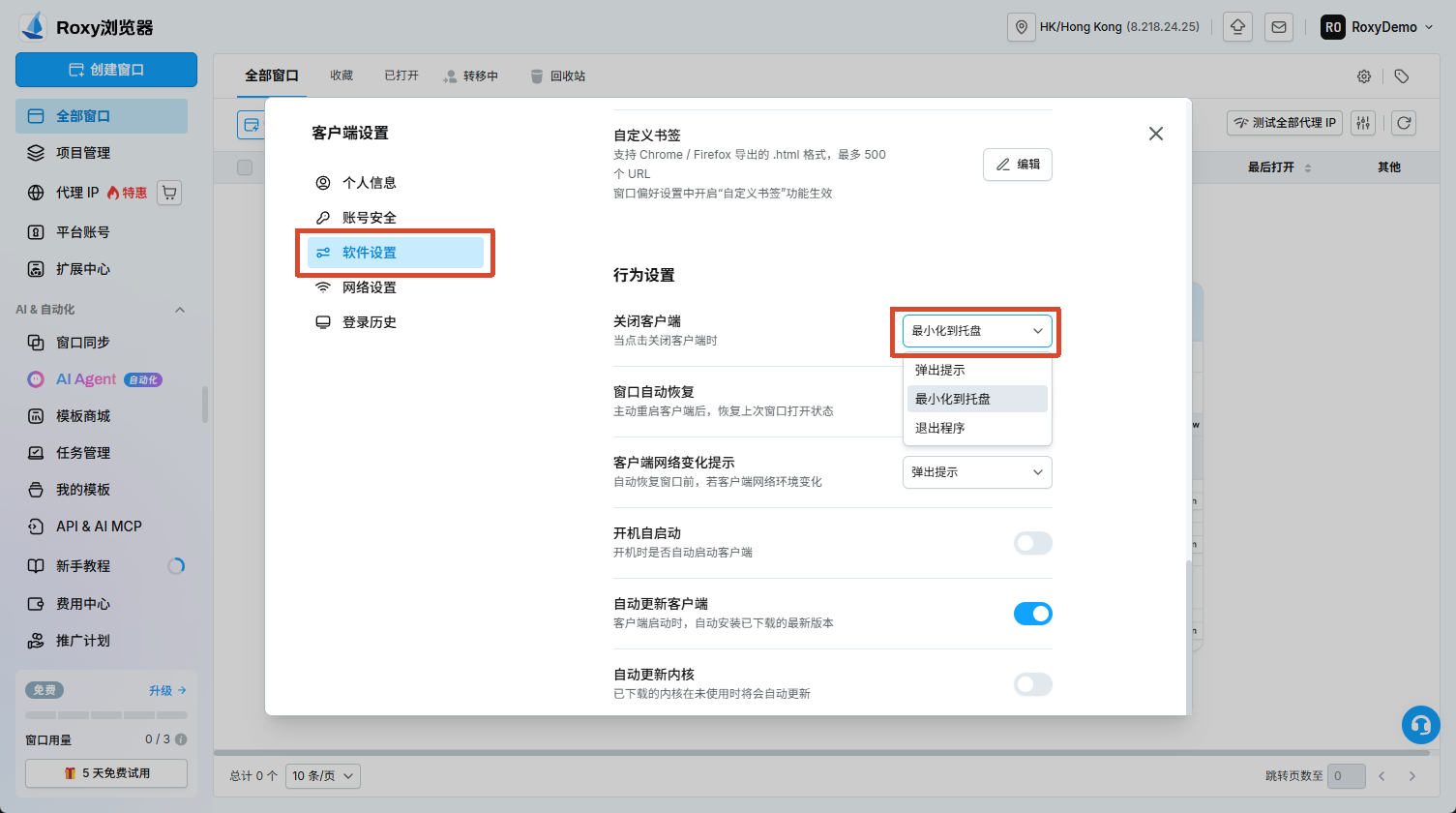This screenshot has width=1456, height=813.
Task: Switch to the 回收站 tab
Action: tap(557, 75)
